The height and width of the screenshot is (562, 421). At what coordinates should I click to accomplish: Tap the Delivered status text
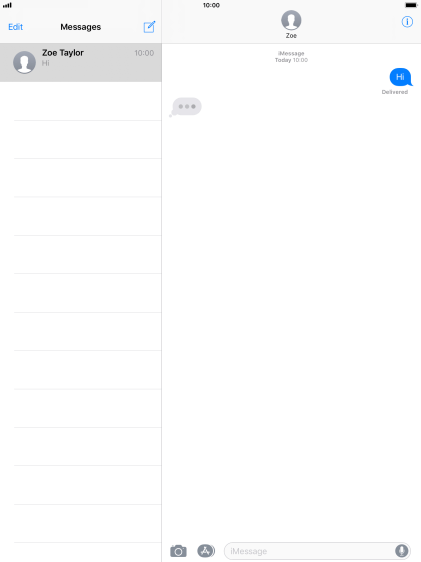pos(394,92)
